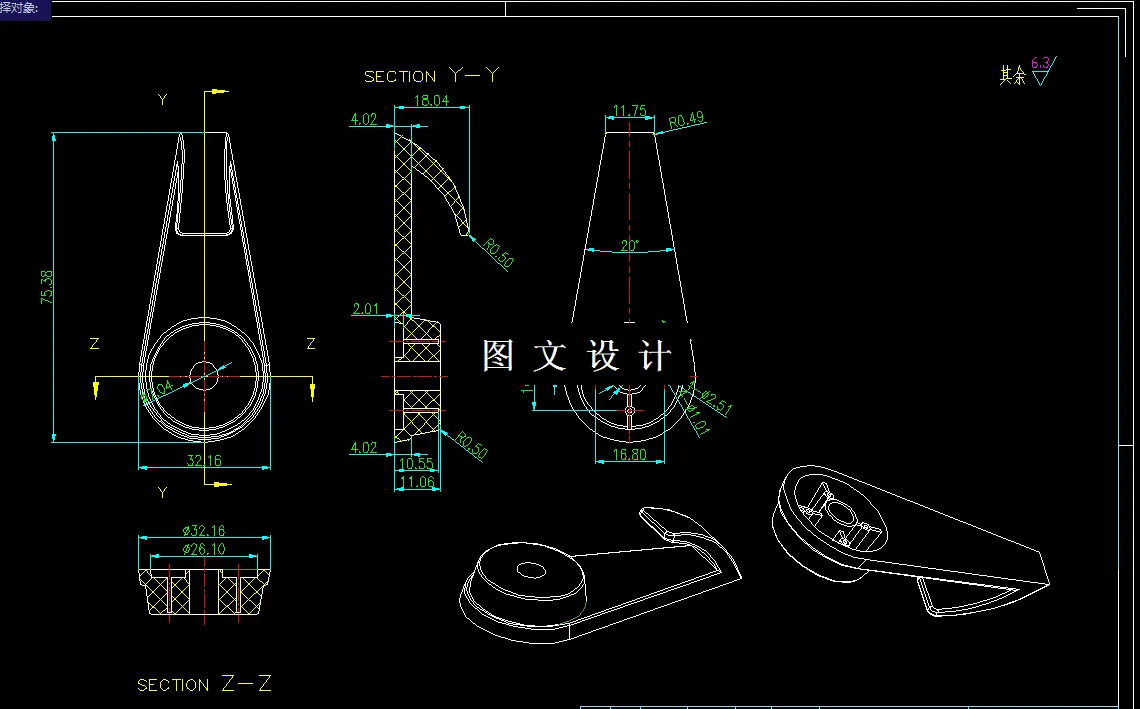1140x709 pixels.
Task: Pick the isometric hook view with solid boss
Action: click(600, 574)
